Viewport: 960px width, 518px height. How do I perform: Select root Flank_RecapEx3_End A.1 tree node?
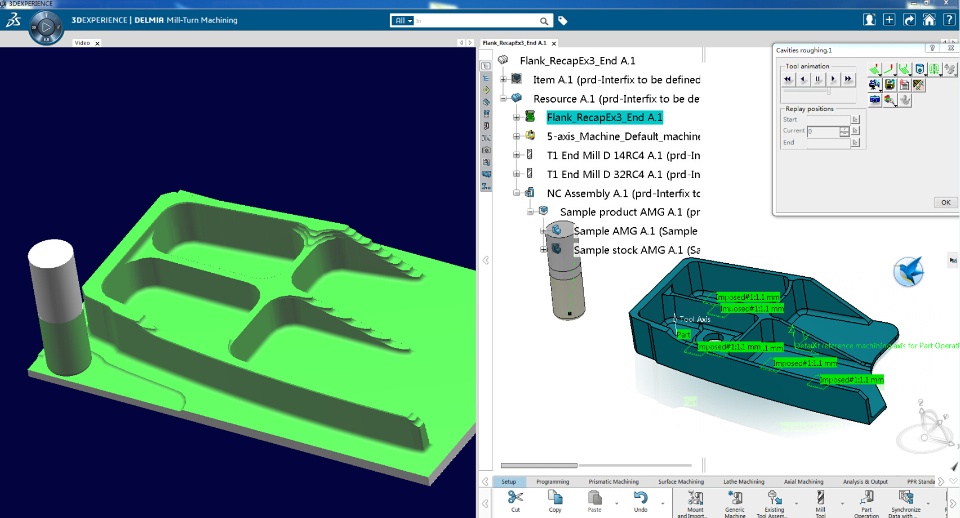(x=577, y=60)
